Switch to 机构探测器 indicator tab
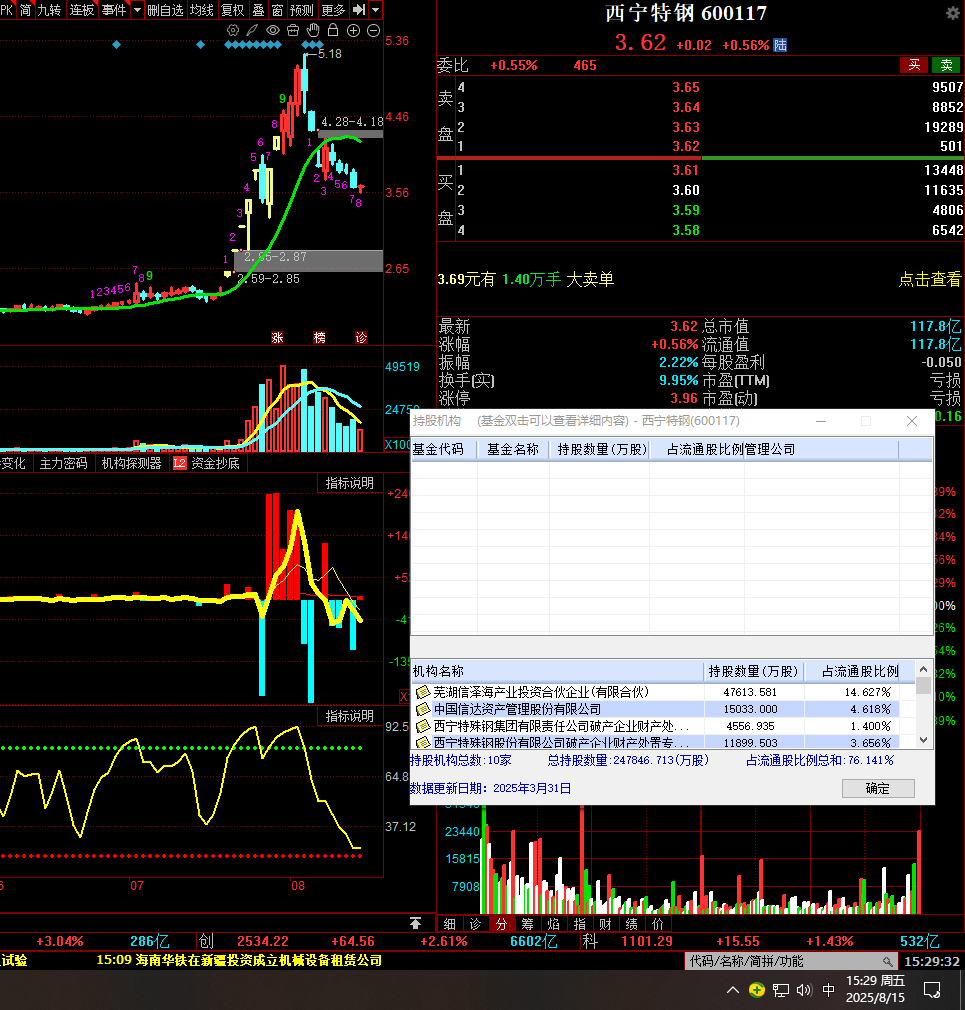The width and height of the screenshot is (965, 1010). pos(131,463)
